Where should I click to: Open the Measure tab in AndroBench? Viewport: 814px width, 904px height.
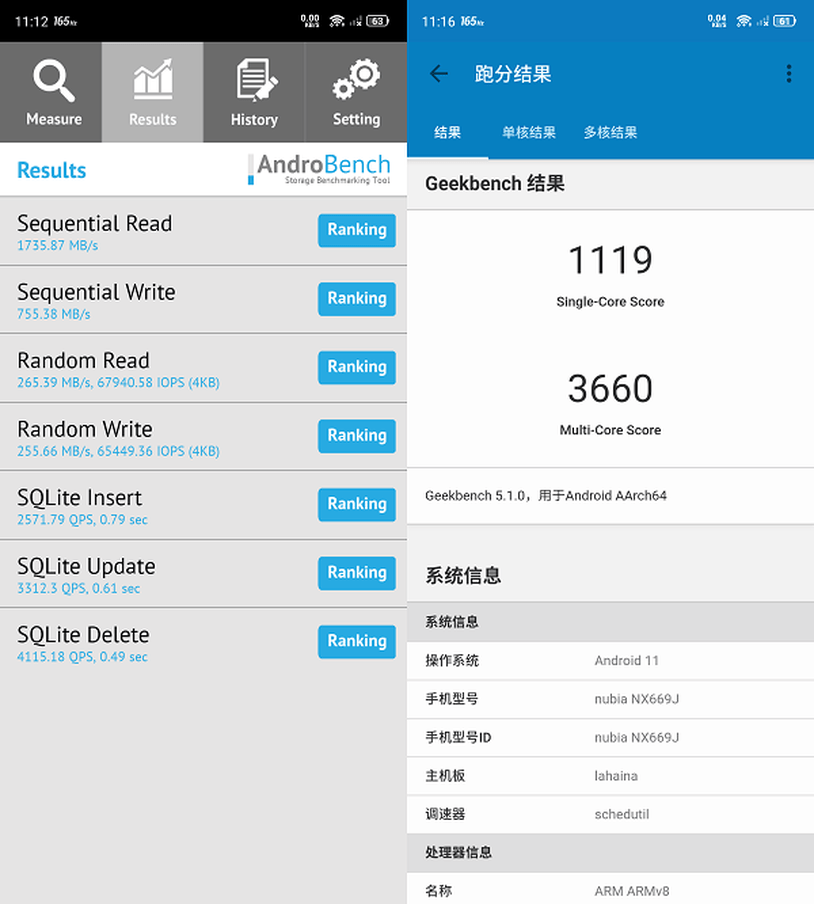coord(51,92)
